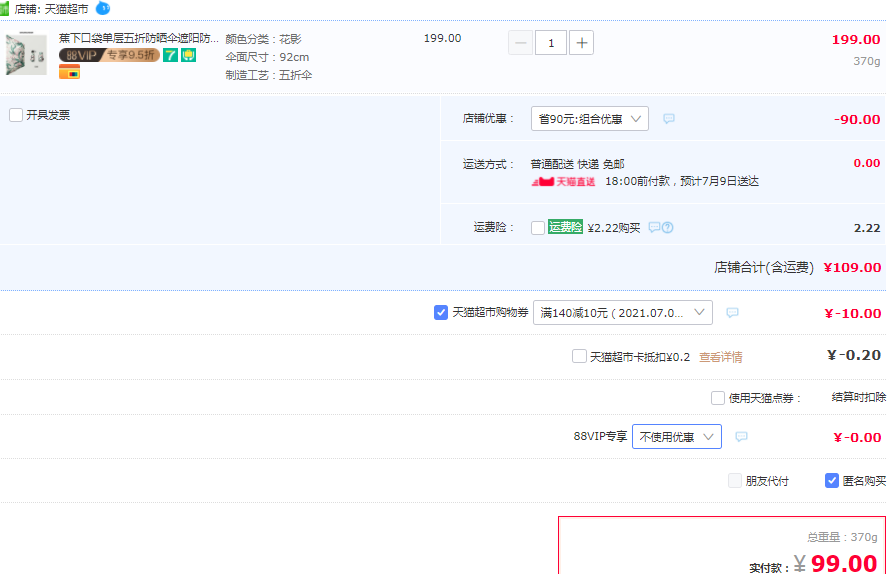Open the blue Wangwang chat icon by store name
Image resolution: width=890 pixels, height=574 pixels.
[x=103, y=8]
